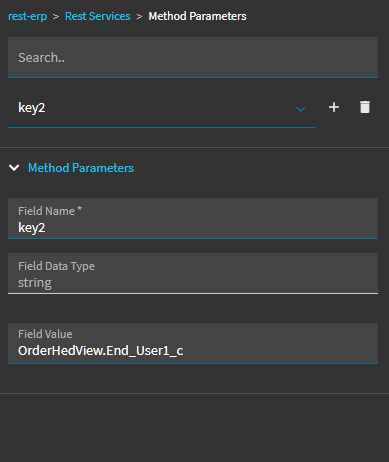Focus the Search box
Image resolution: width=389 pixels, height=462 pixels.
coord(193,57)
